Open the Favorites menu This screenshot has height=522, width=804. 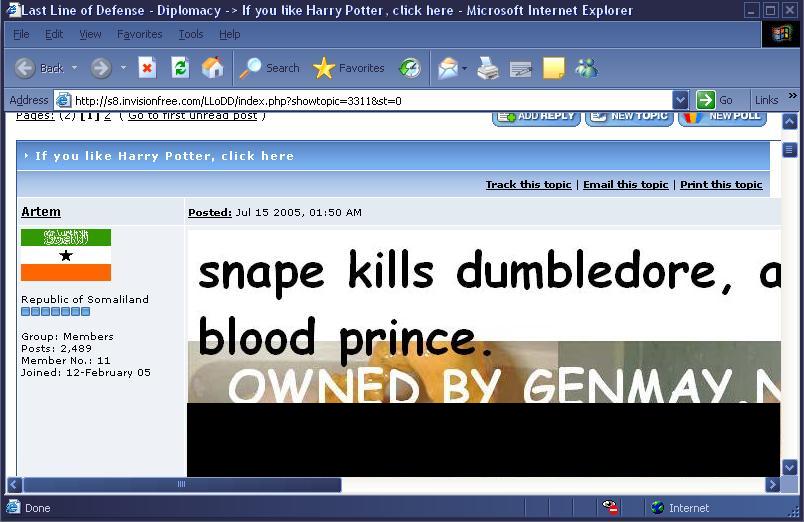pyautogui.click(x=139, y=34)
